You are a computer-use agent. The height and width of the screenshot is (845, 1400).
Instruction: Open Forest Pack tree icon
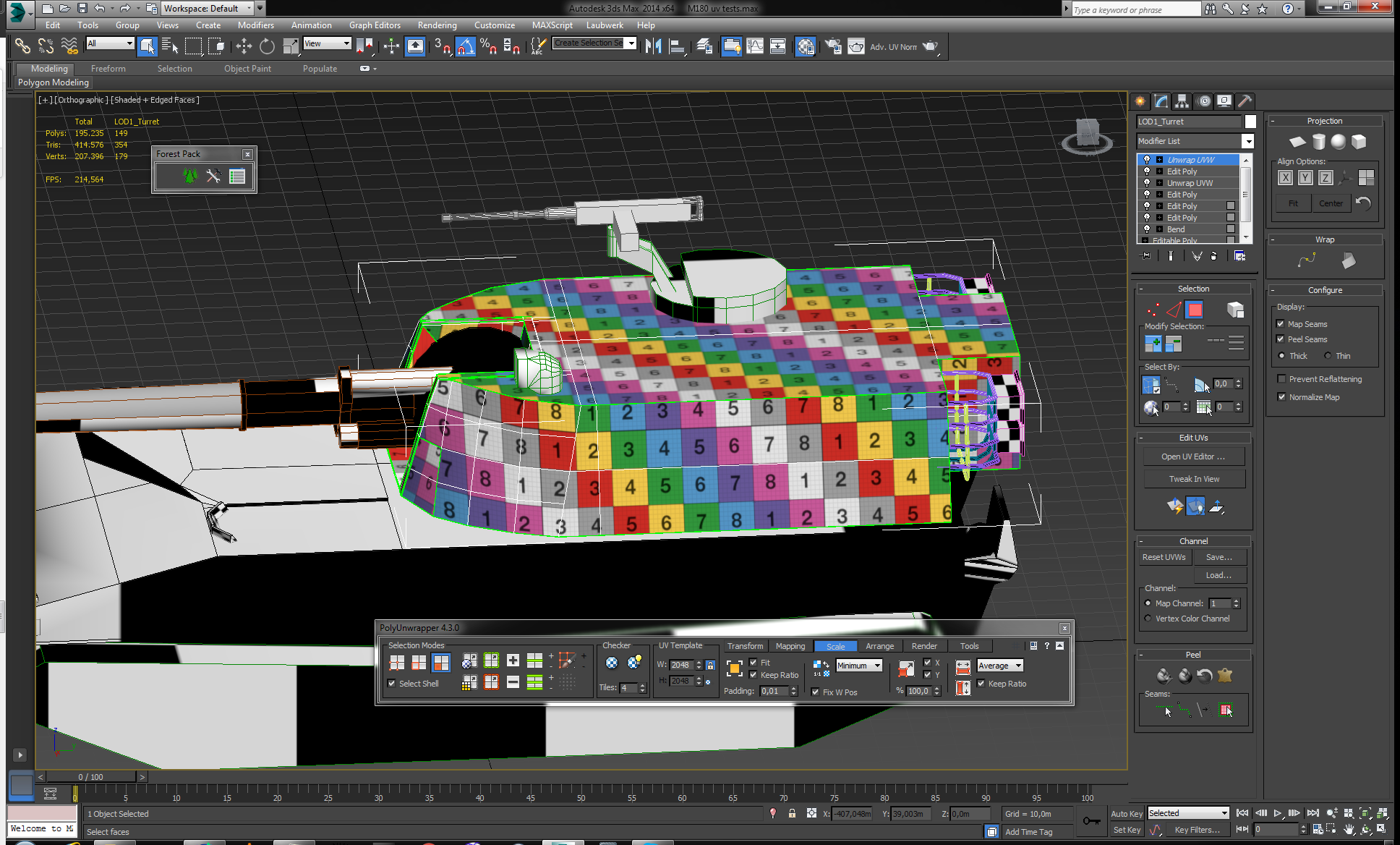point(189,176)
